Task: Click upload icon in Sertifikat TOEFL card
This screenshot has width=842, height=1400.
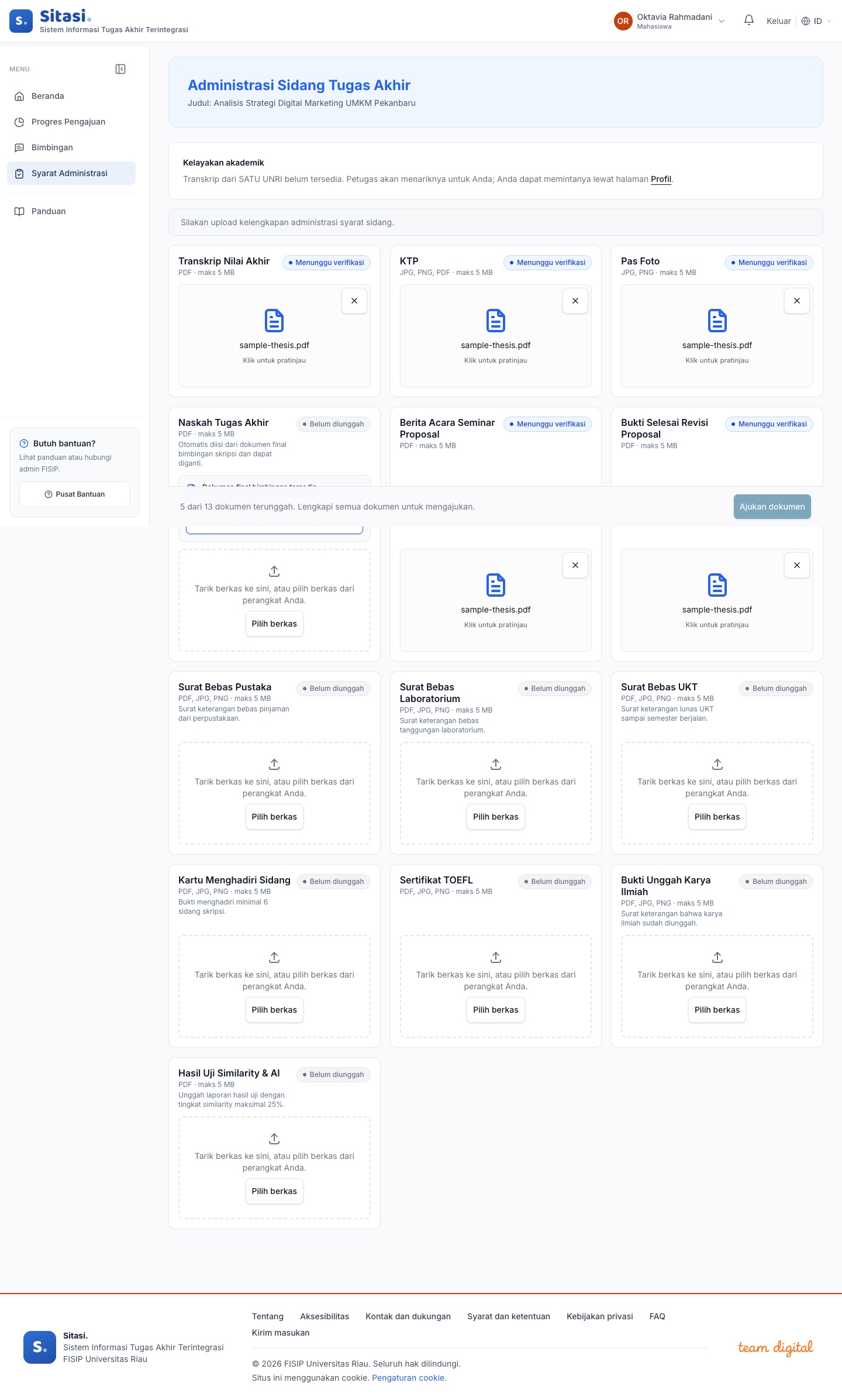Action: coord(496,957)
